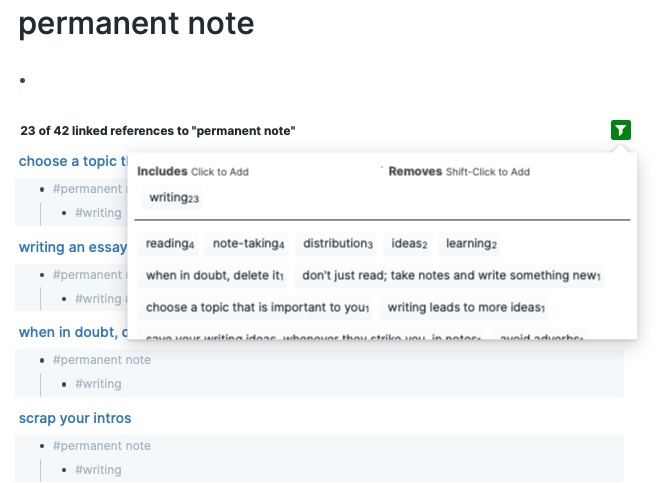Screen dimensions: 656x483
Task: Click #writing tag under scrap your intros
Action: click(x=99, y=470)
